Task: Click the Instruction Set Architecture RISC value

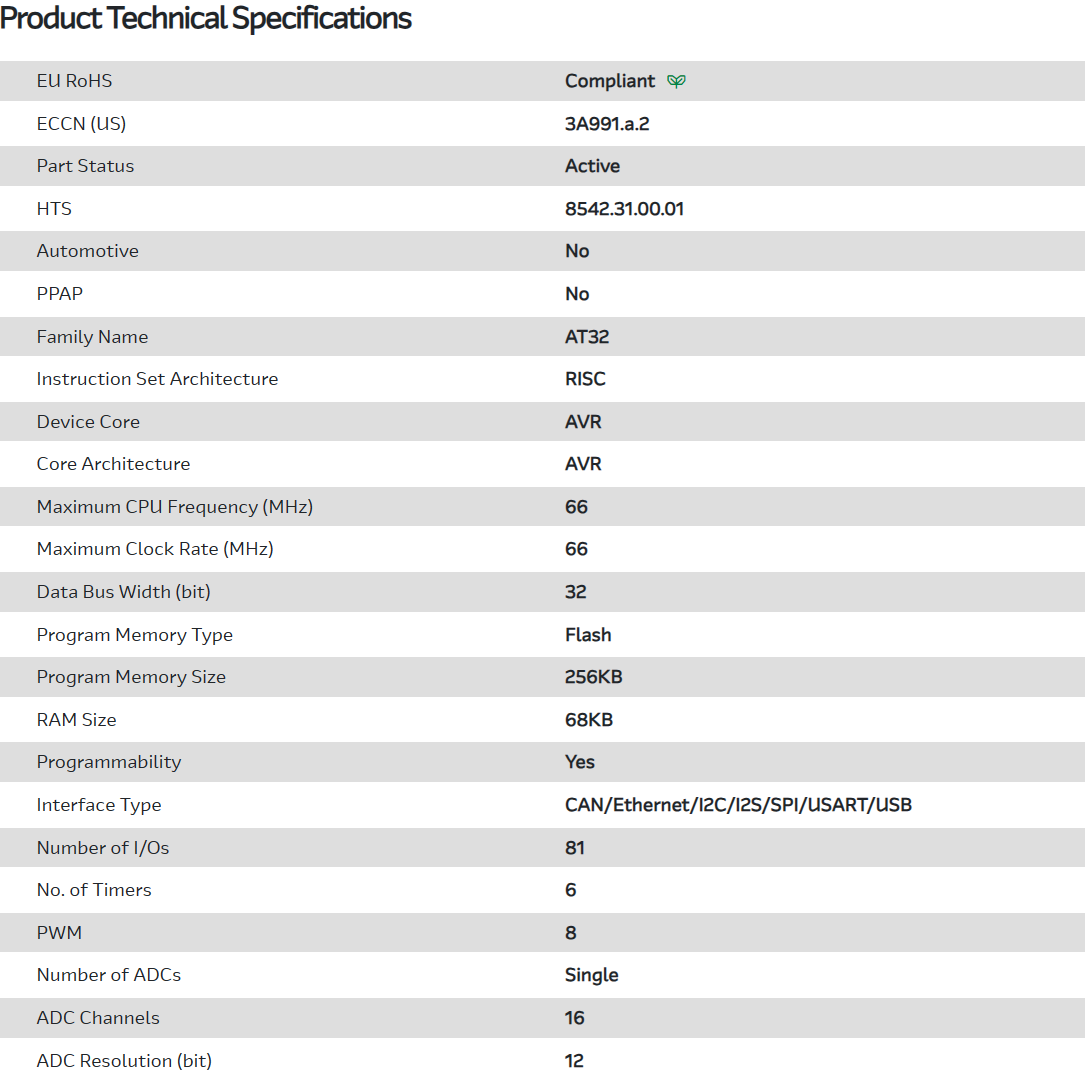Action: (585, 379)
